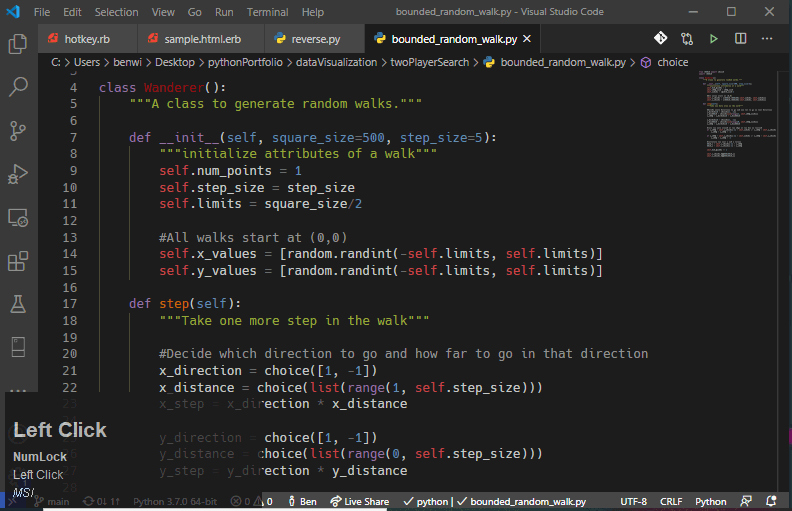The image size is (792, 511).
Task: Switch to the reverse.py tab
Action: point(314,39)
